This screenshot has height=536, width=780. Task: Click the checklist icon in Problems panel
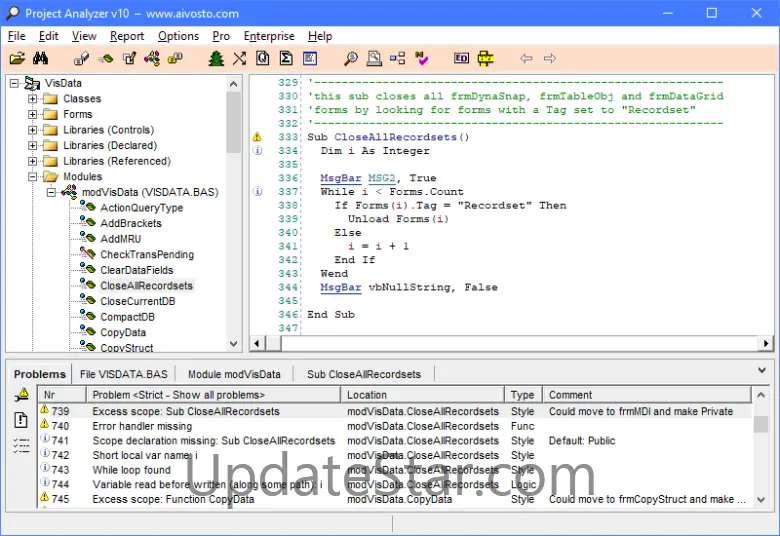21,445
